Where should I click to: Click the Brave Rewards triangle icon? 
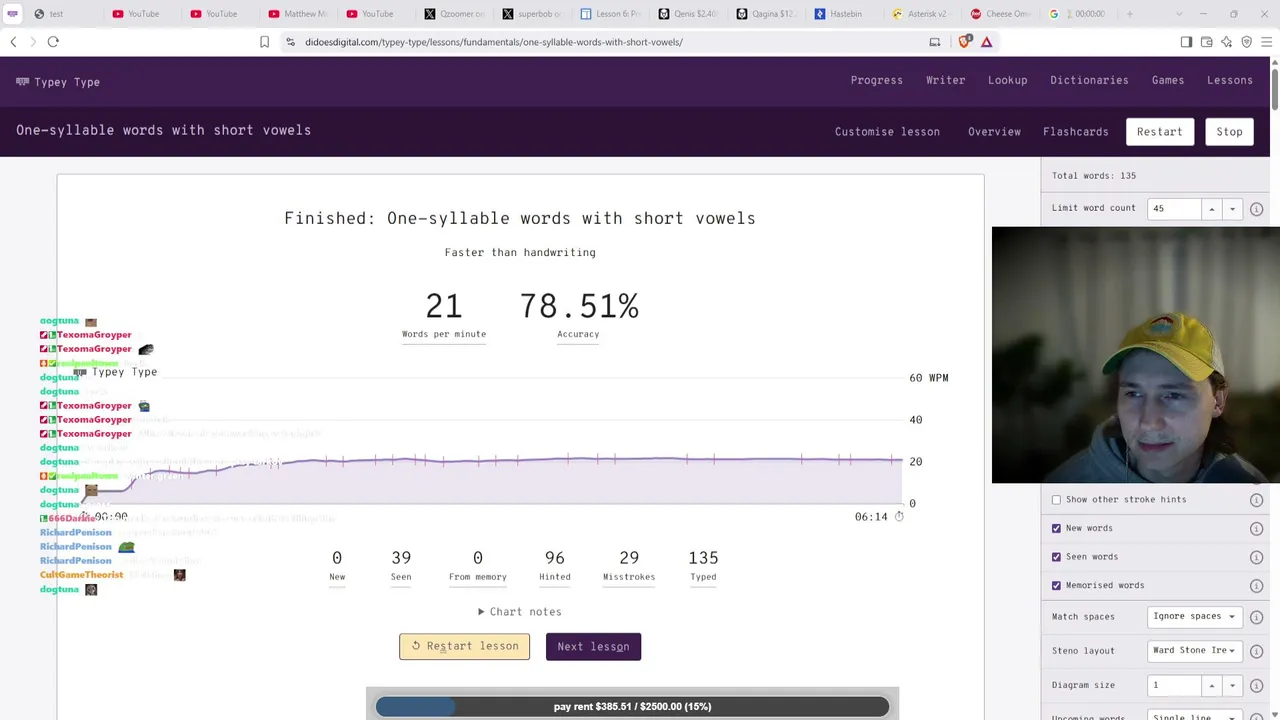[986, 42]
